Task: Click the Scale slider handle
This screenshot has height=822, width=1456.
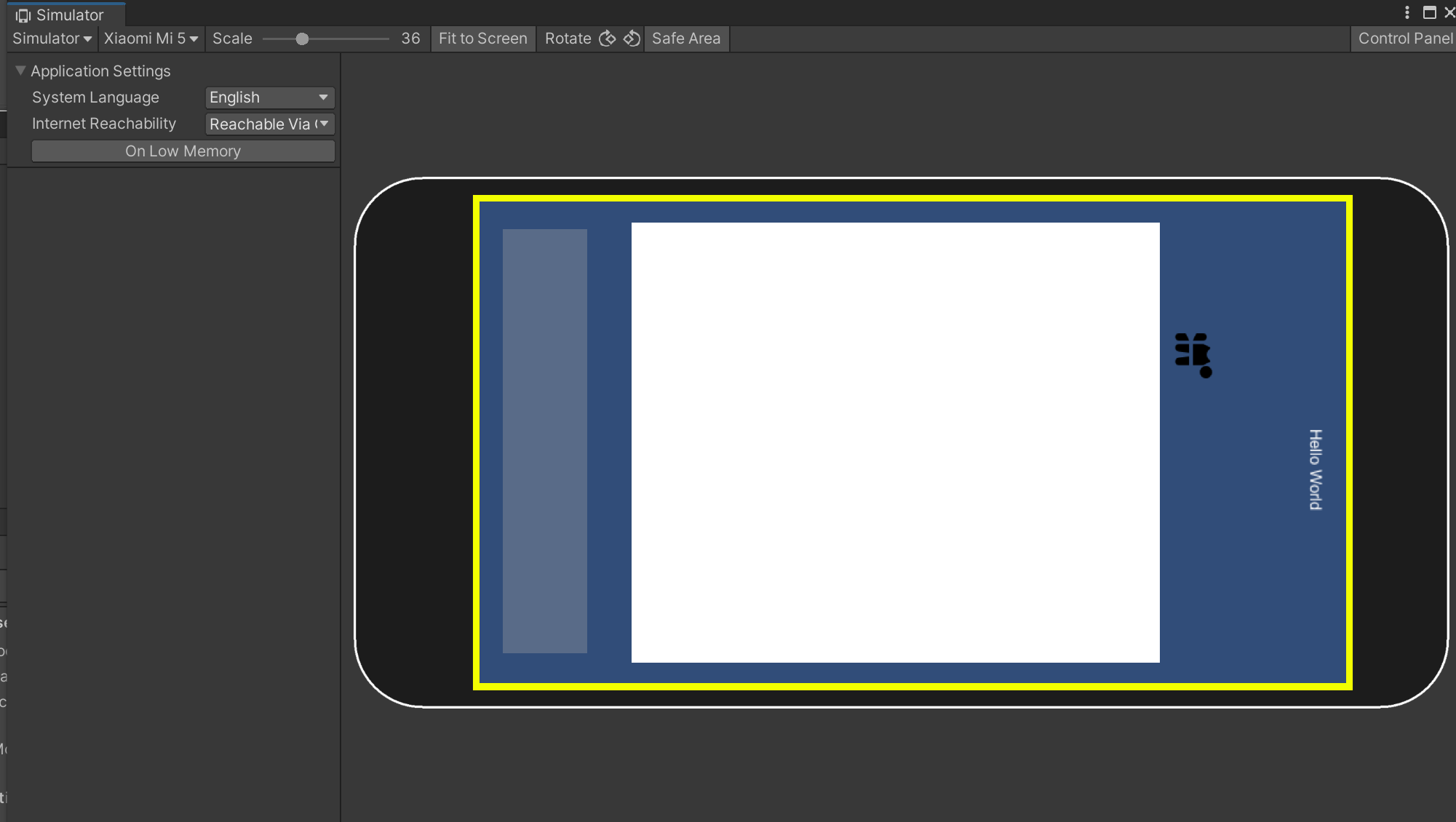Action: 302,39
